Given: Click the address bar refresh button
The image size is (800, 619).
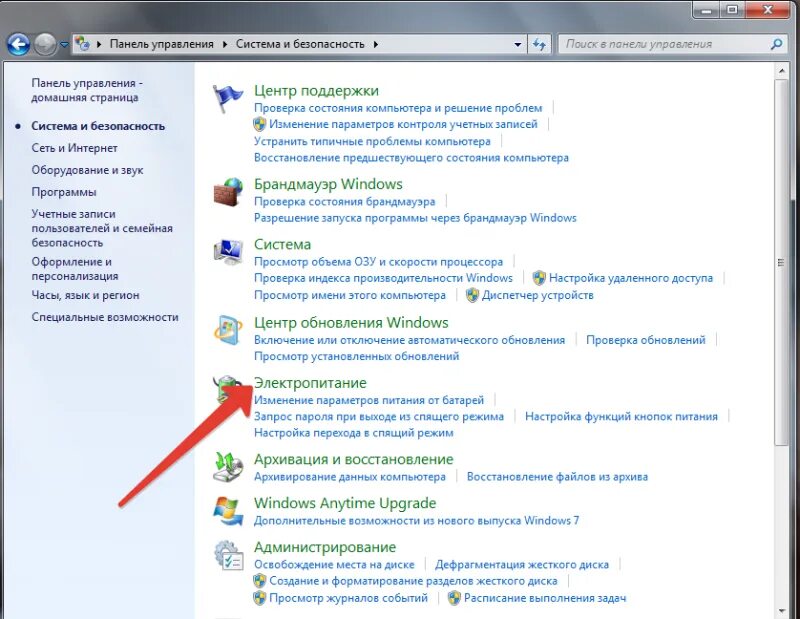Looking at the screenshot, I should [x=539, y=44].
